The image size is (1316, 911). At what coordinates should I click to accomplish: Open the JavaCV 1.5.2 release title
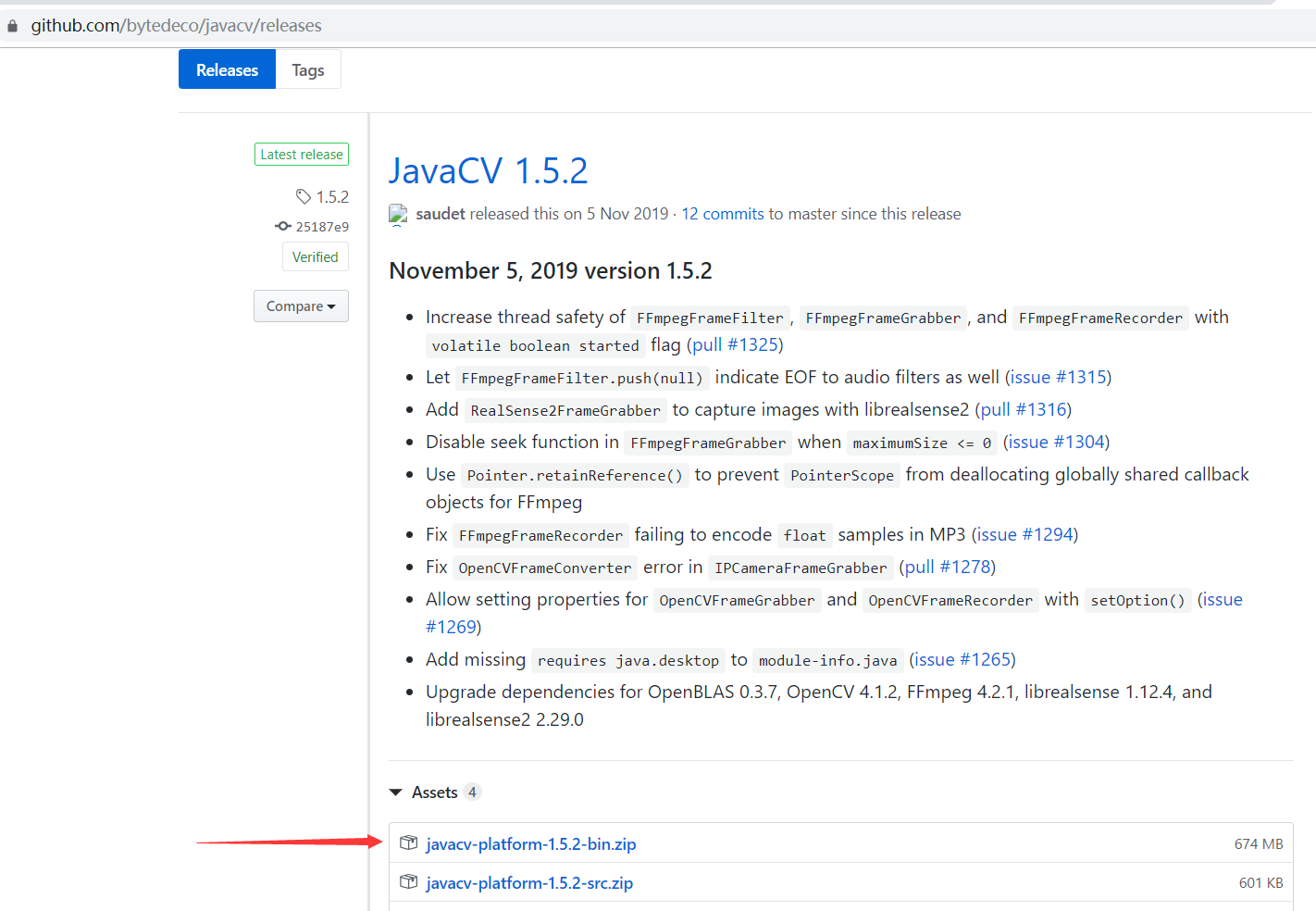coord(489,170)
